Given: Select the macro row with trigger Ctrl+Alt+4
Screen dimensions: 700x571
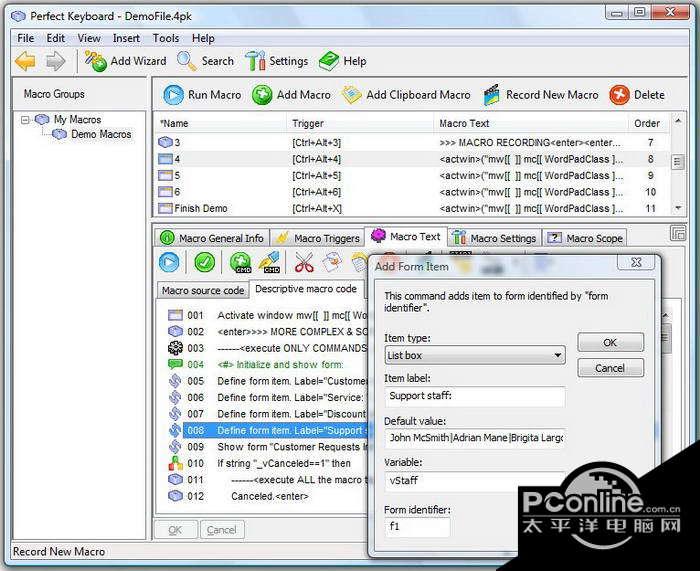Looking at the screenshot, I should (413, 159).
